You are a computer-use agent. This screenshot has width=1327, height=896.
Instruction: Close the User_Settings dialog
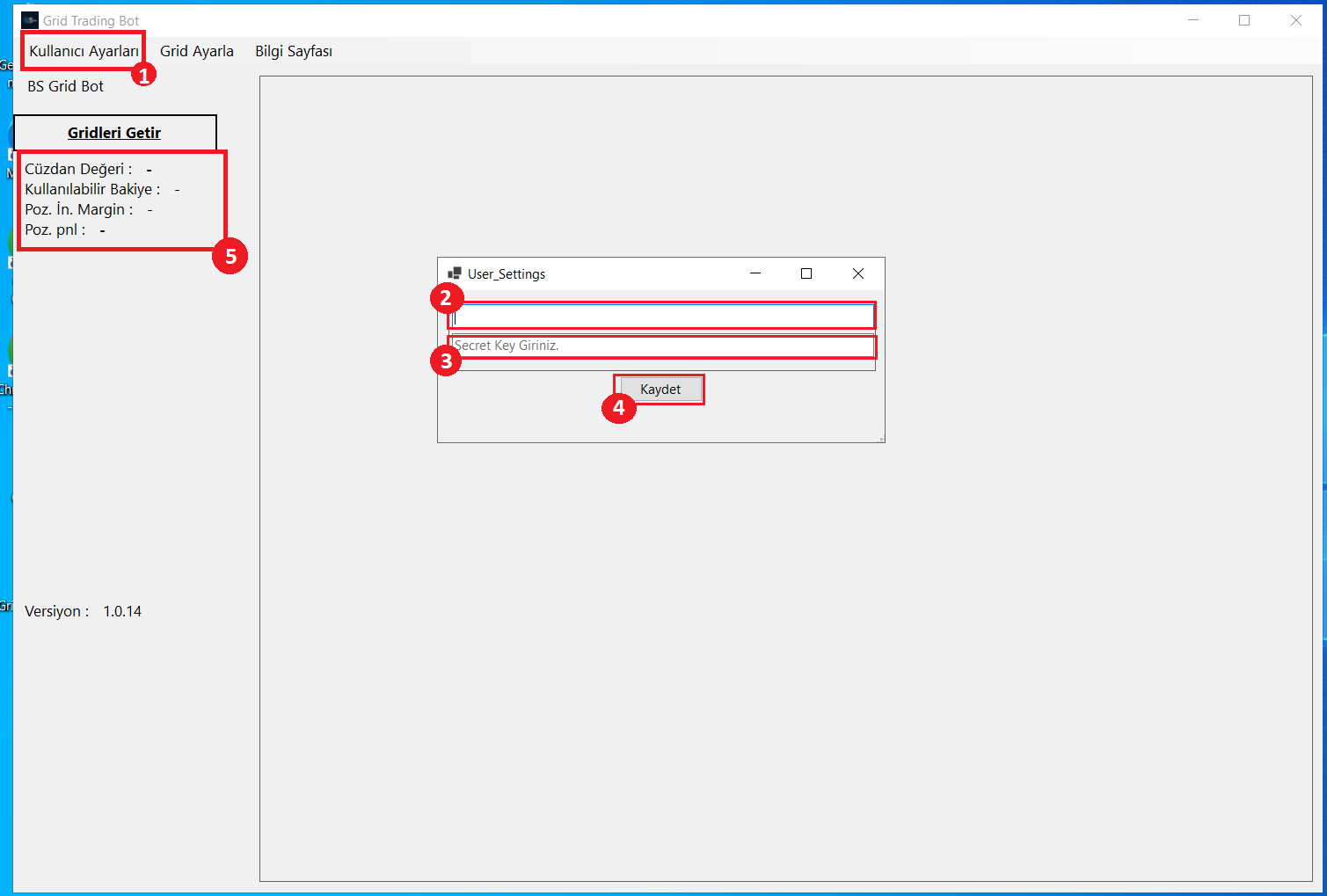(857, 273)
